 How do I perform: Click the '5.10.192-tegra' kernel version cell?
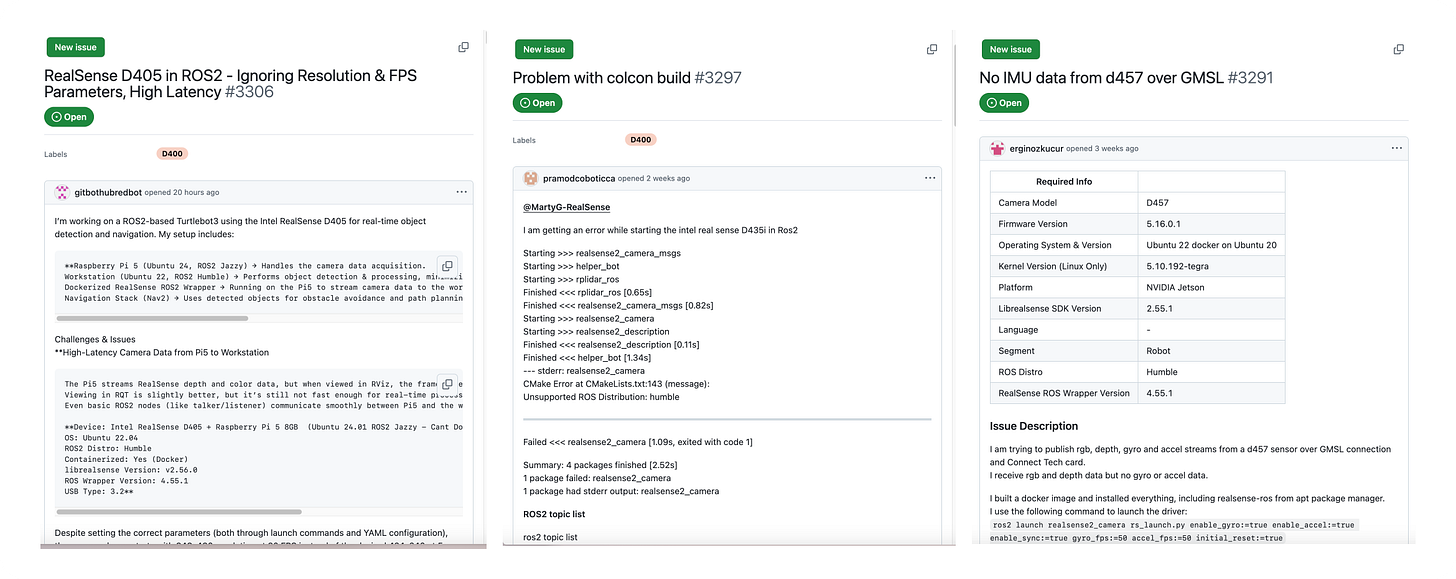[x=1211, y=266]
